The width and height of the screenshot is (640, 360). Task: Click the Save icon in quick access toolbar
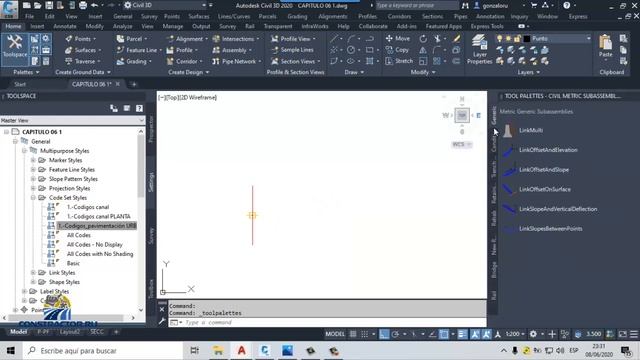[49, 5]
